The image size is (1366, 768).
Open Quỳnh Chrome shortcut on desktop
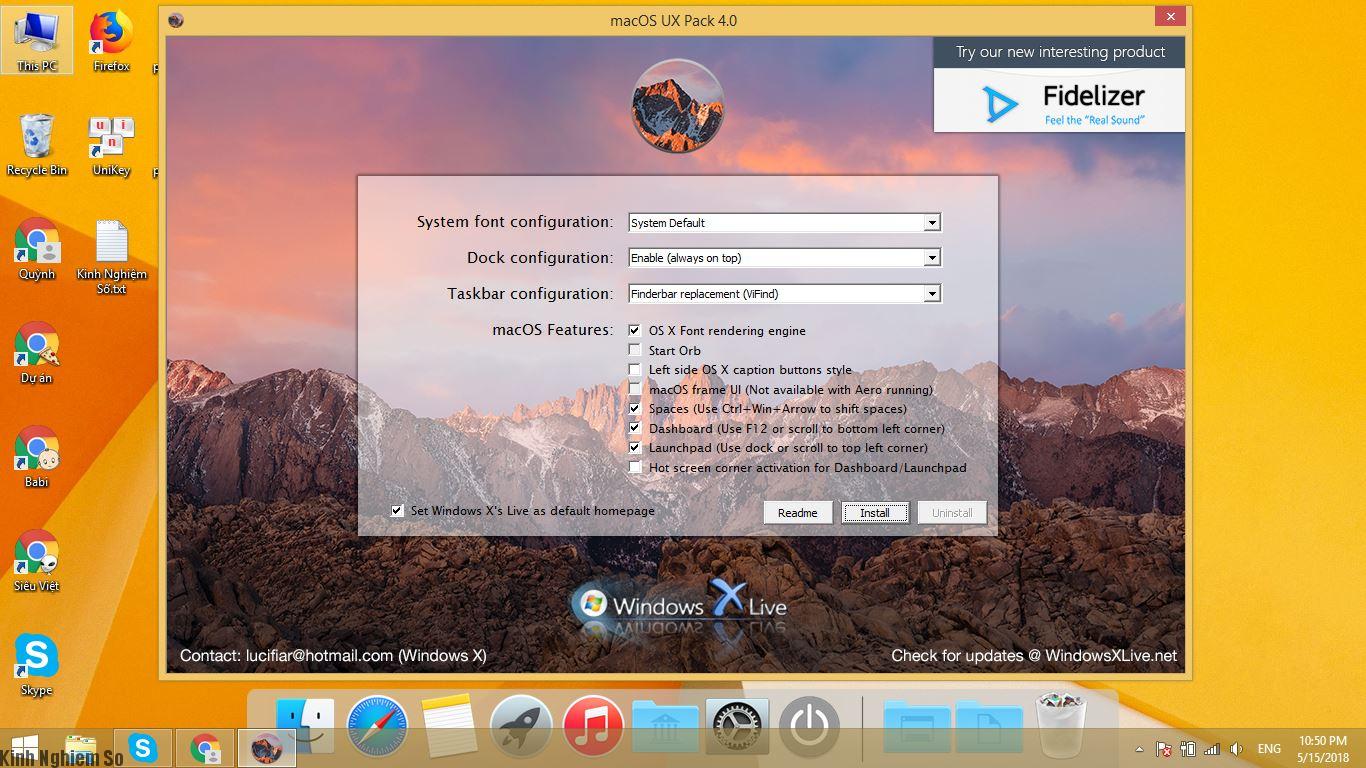point(37,249)
